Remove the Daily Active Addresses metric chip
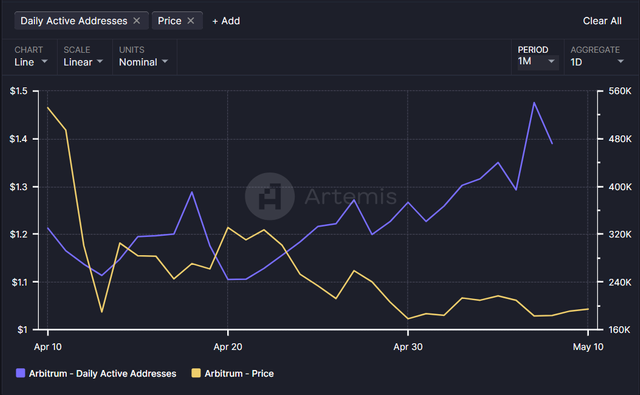 point(137,21)
